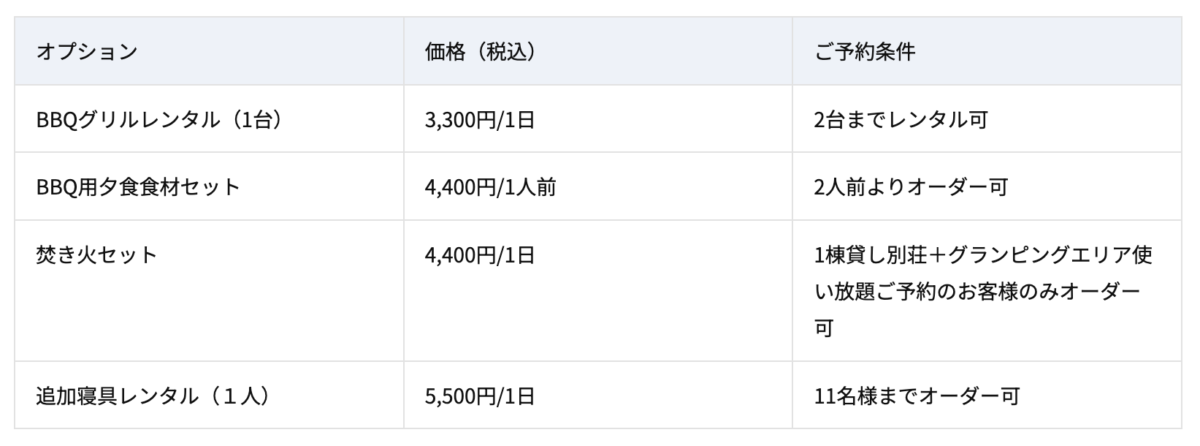The image size is (1200, 446).
Task: Click the 3,300円/1日 price cell
Action: click(480, 120)
